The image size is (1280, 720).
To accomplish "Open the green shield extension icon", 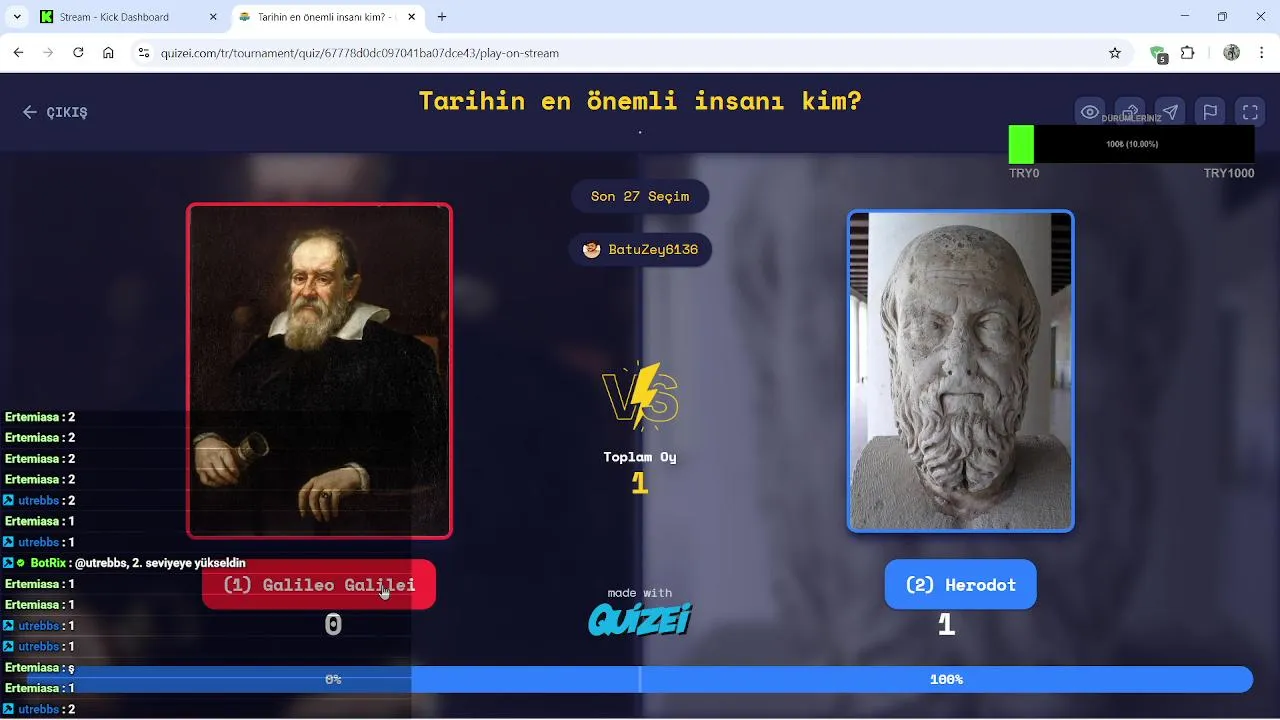I will point(1158,54).
